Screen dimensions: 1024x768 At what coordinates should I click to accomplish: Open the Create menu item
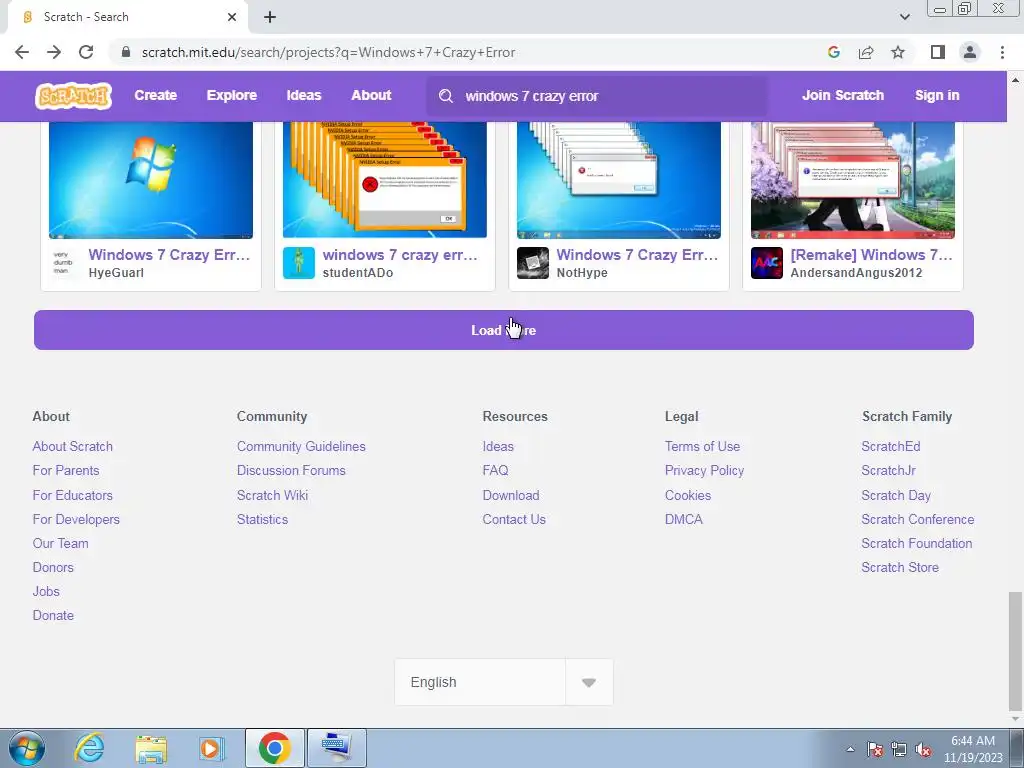click(155, 95)
